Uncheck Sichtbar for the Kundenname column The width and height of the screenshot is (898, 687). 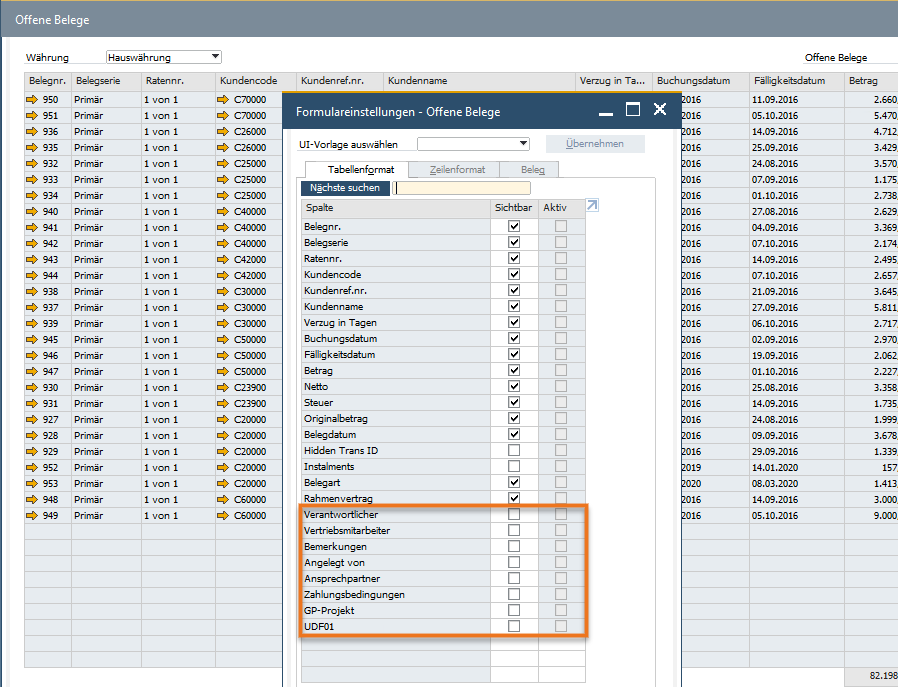[514, 307]
